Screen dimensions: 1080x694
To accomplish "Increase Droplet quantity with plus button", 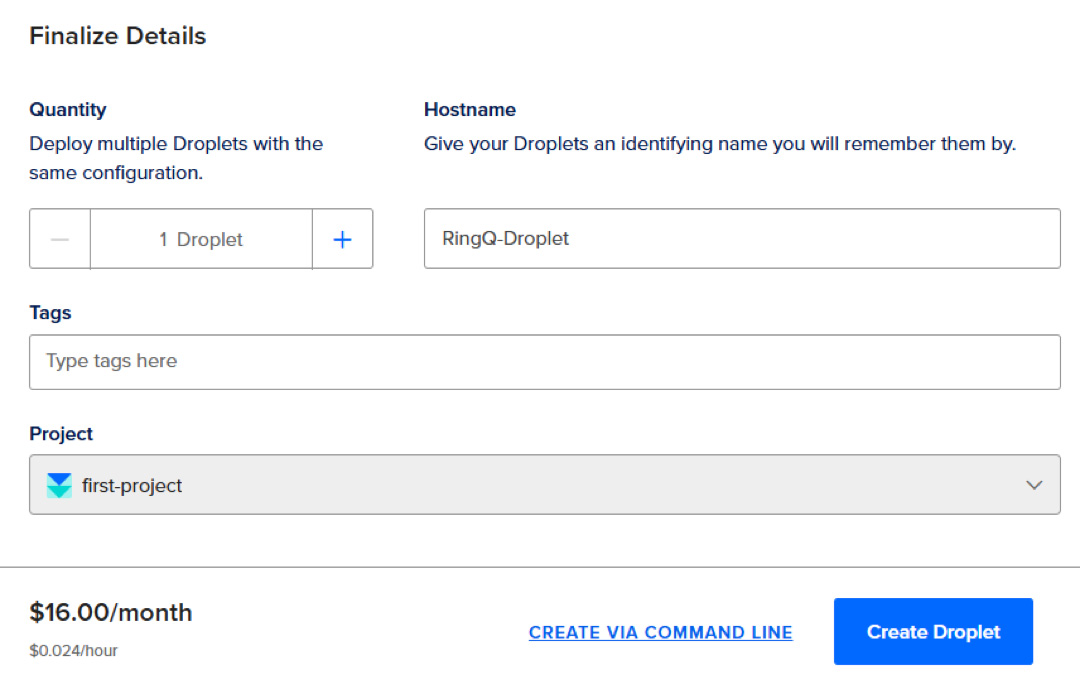I will click(x=343, y=238).
